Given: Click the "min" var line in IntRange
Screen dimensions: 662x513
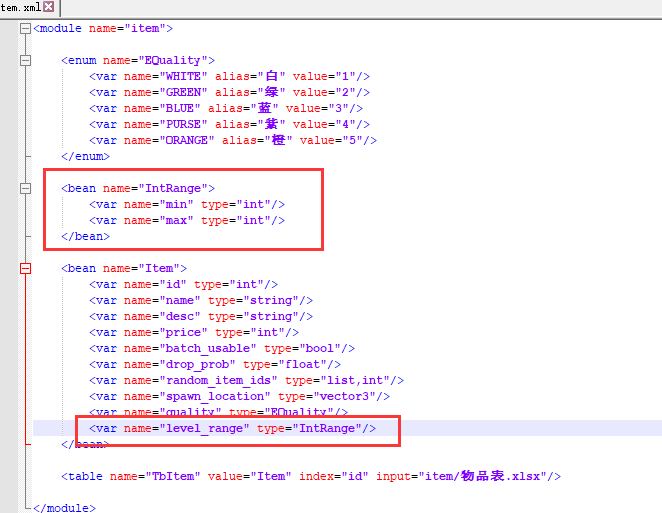Looking at the screenshot, I should click(187, 204).
